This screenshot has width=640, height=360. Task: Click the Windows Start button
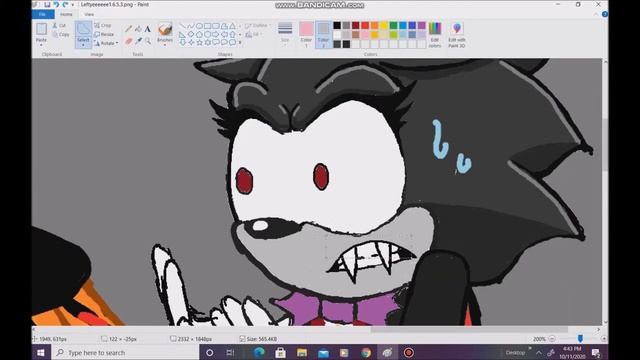[x=41, y=352]
